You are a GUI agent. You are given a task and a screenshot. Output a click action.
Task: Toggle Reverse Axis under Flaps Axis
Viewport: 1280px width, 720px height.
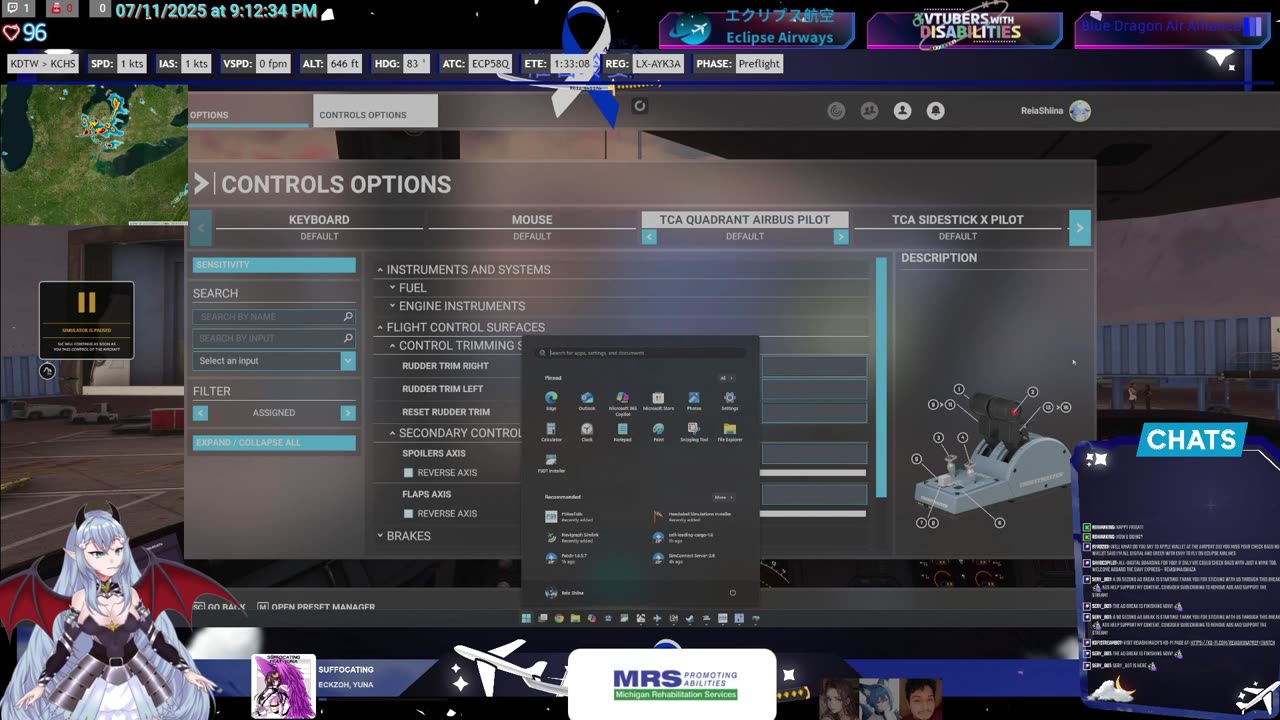coord(408,514)
